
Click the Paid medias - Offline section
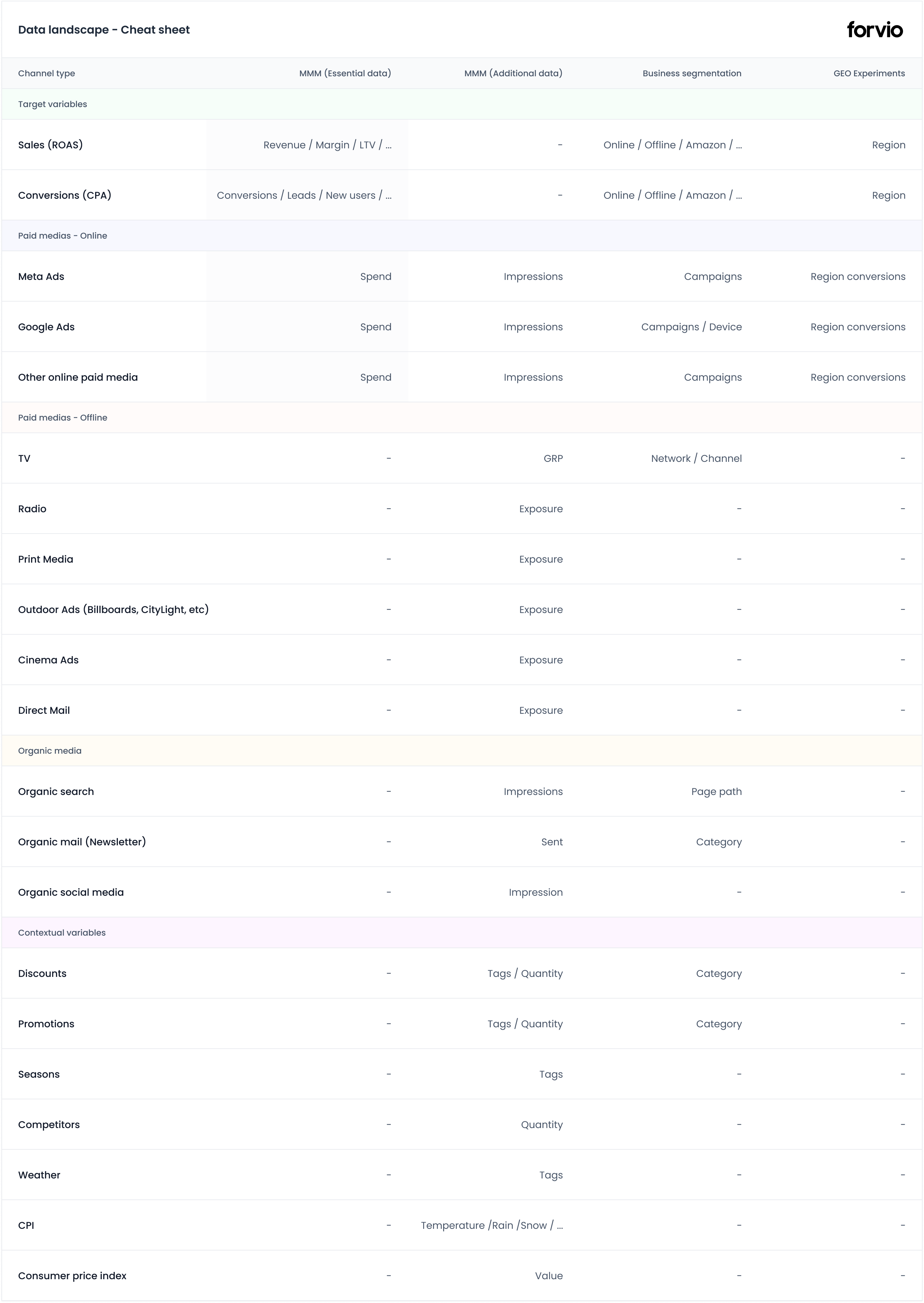click(462, 418)
